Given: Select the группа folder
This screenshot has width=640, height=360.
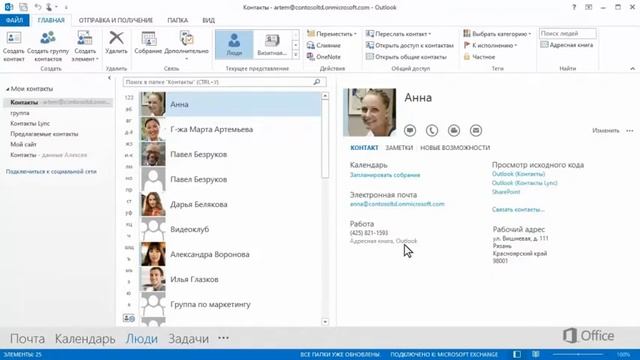Looking at the screenshot, I should click(20, 113).
